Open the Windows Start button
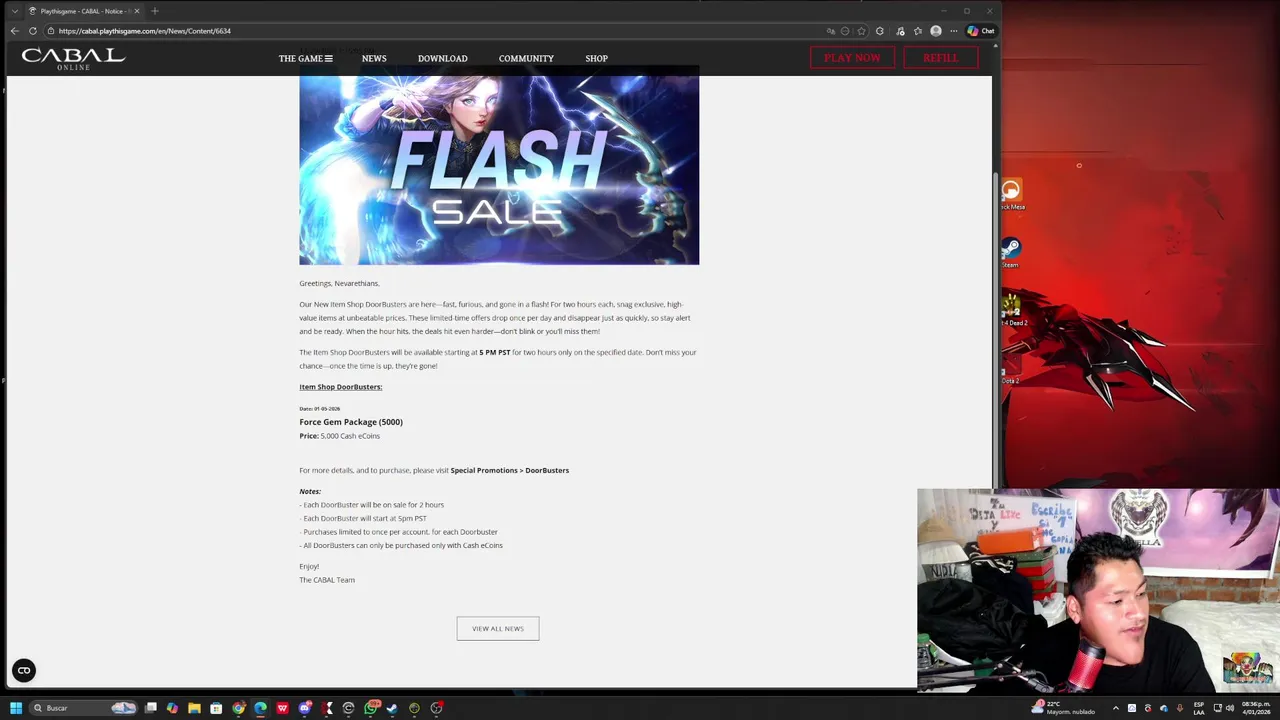Viewport: 1280px width, 720px height. (x=16, y=708)
